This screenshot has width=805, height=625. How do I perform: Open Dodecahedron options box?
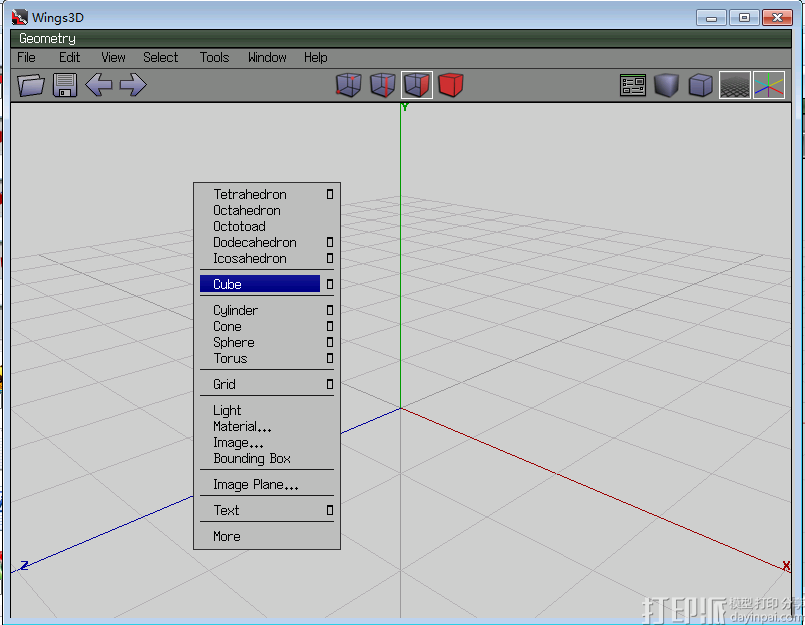tap(330, 242)
